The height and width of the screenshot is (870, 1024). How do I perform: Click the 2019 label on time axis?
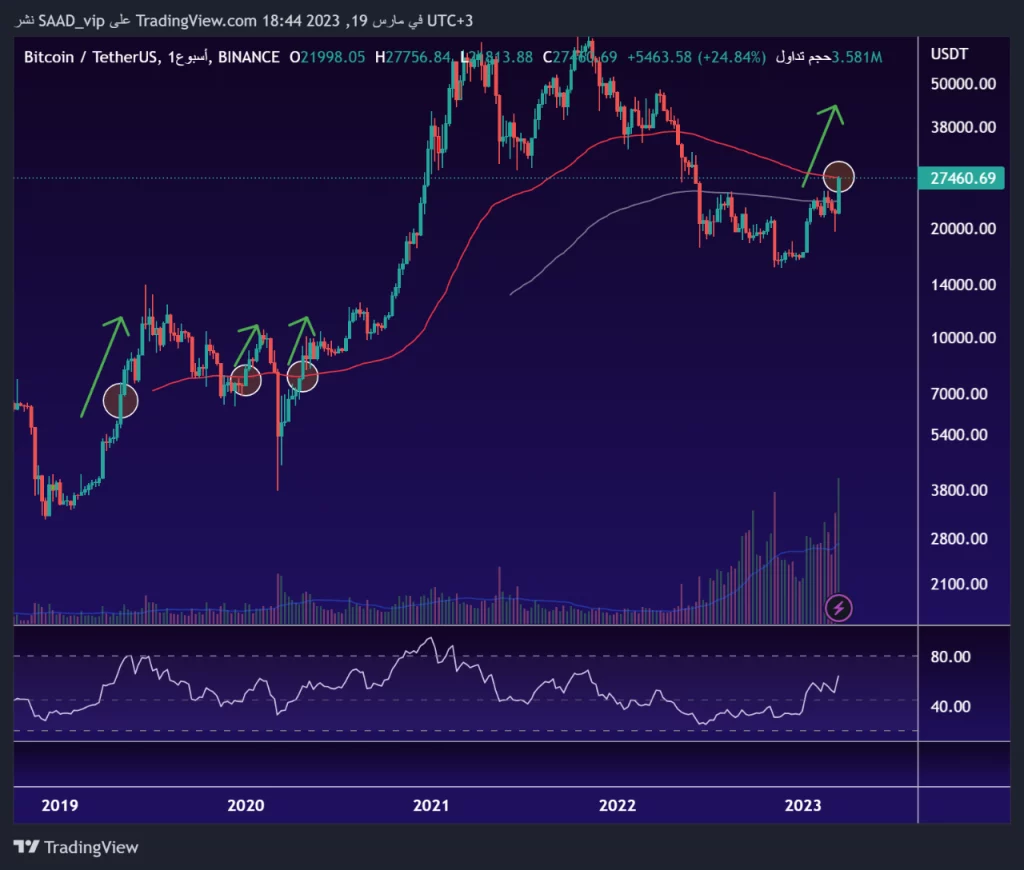coord(60,806)
